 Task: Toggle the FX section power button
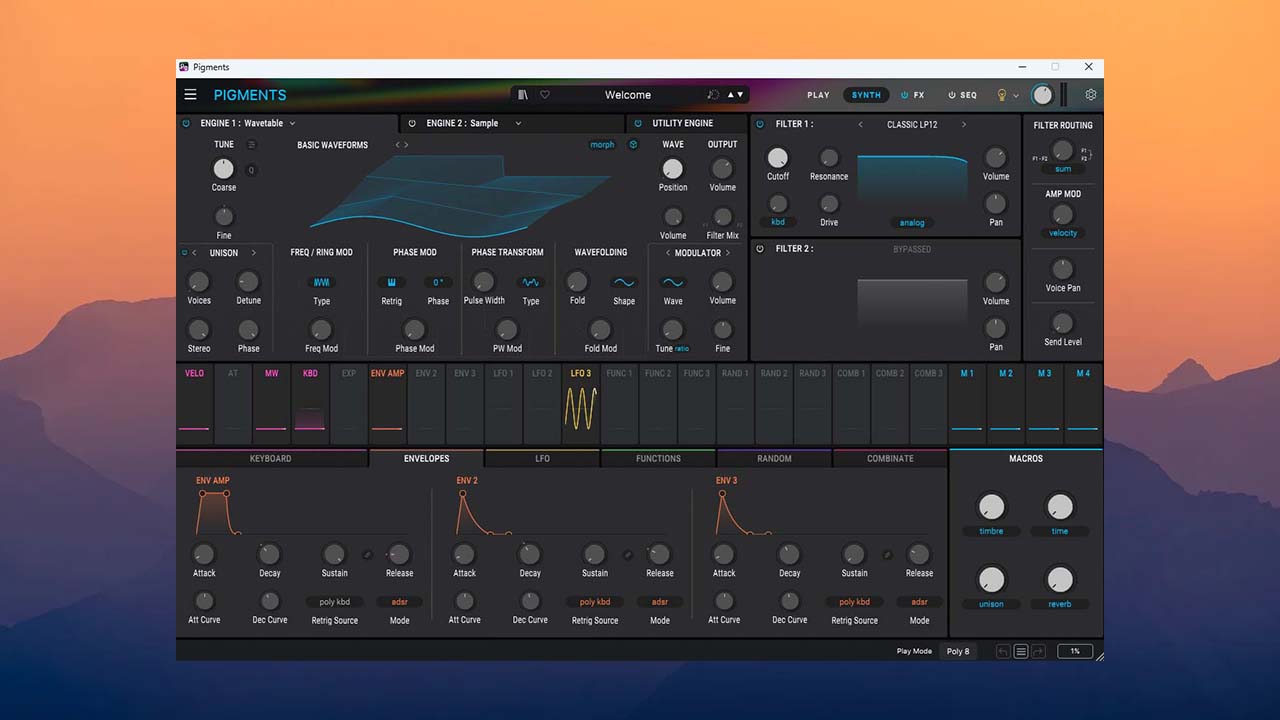[903, 95]
